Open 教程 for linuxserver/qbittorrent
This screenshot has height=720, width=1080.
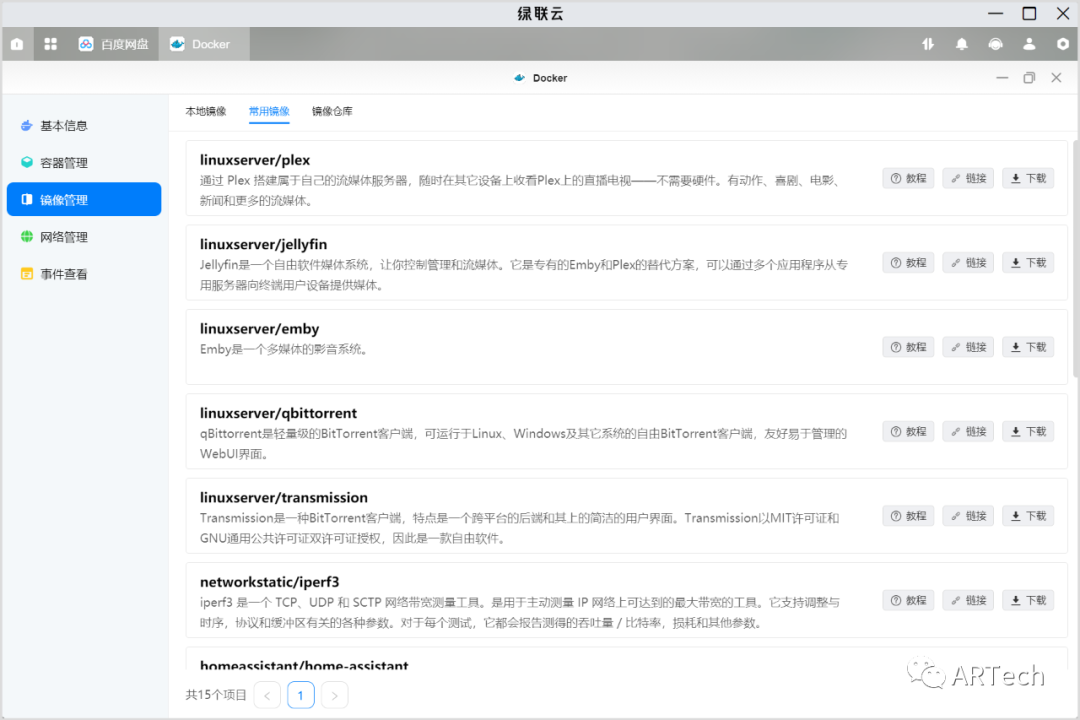tap(908, 431)
